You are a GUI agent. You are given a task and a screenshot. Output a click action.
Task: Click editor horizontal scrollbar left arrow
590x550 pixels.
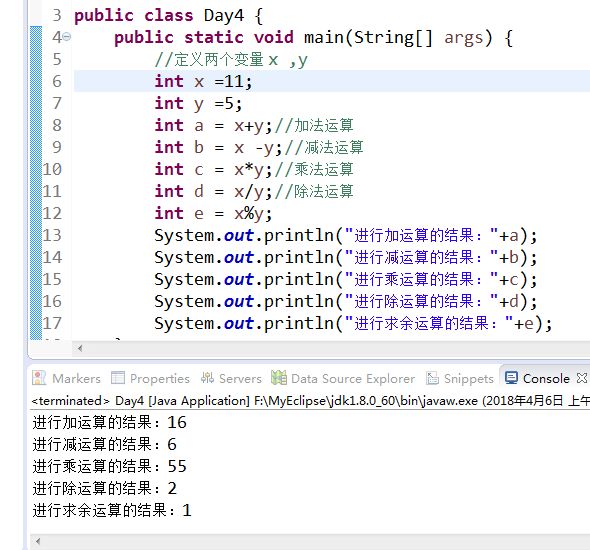coord(80,348)
